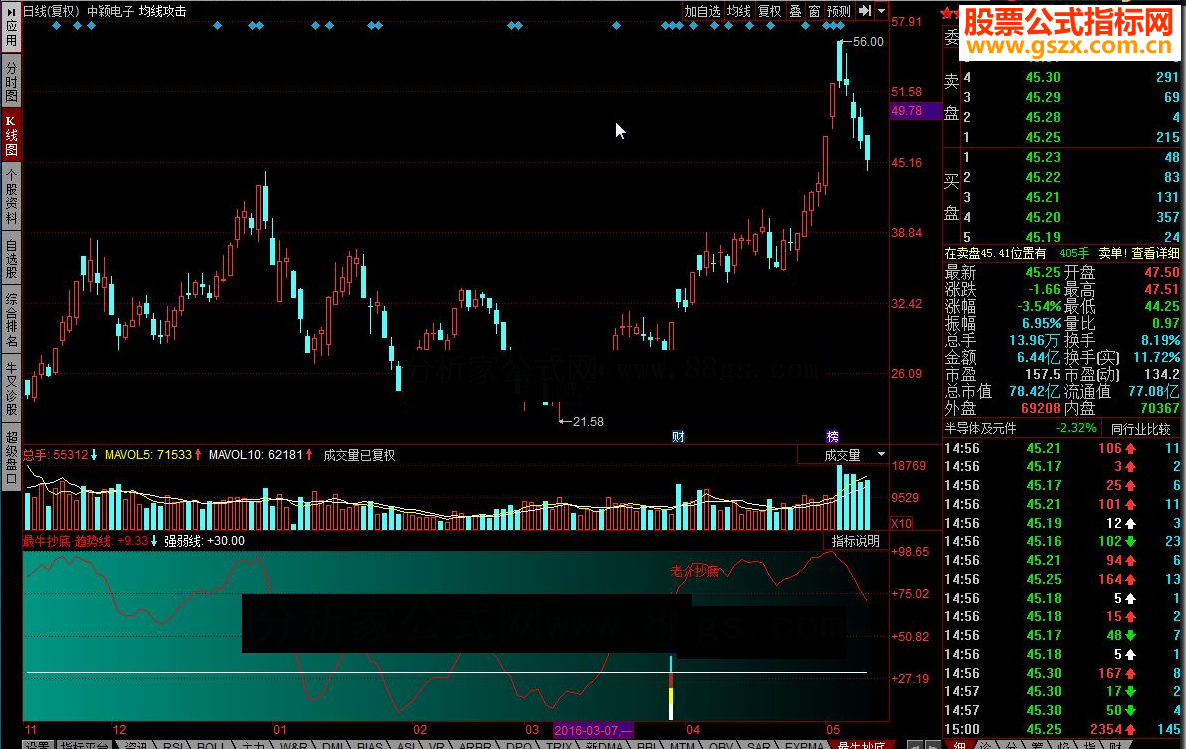Image resolution: width=1186 pixels, height=749 pixels.
Task: Switch to 分时图 view
Action: coord(11,81)
